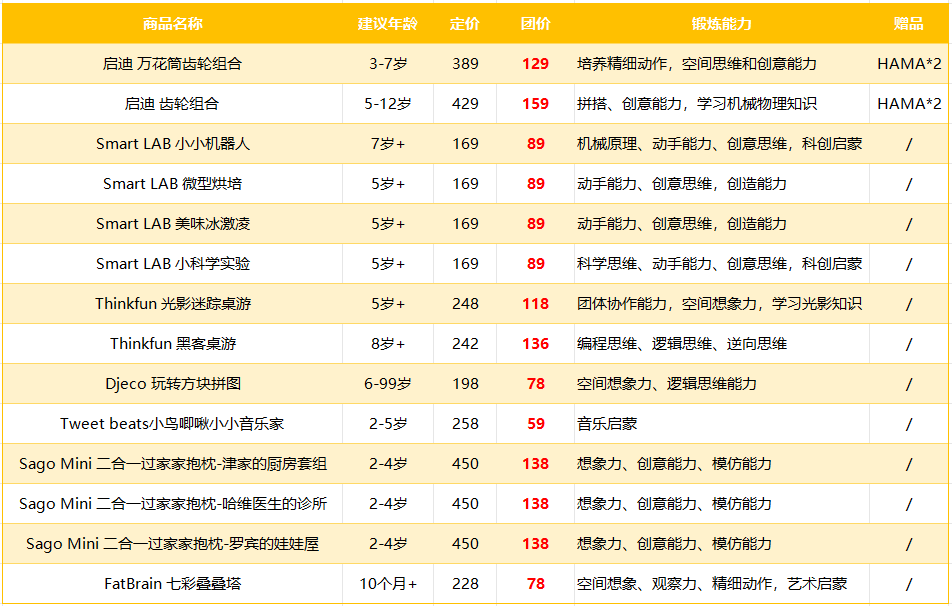
Task: Select the 团价 column header
Action: click(536, 24)
